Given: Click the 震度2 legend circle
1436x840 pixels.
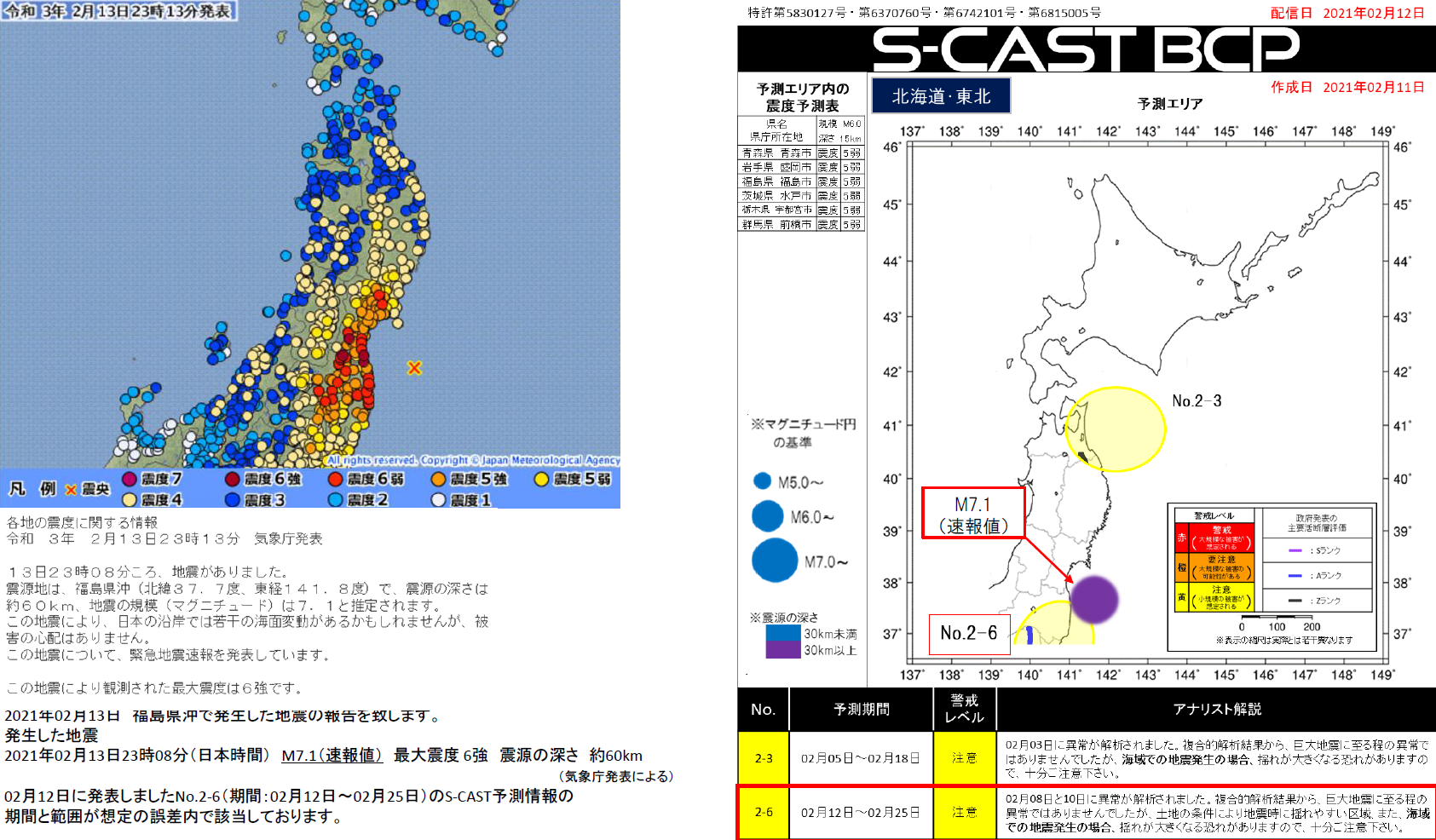Looking at the screenshot, I should [336, 500].
